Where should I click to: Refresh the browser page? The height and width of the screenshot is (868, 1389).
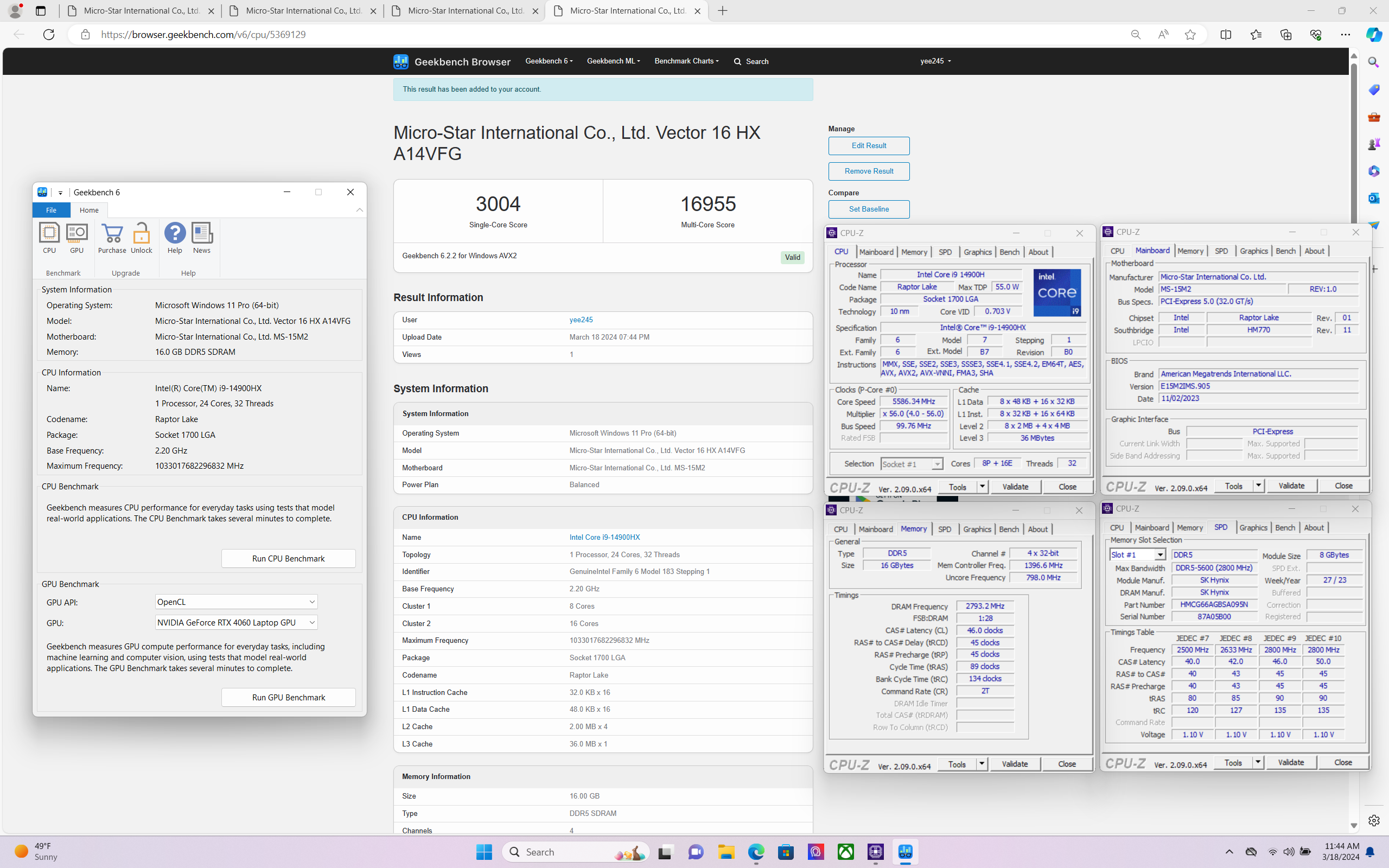tap(49, 34)
